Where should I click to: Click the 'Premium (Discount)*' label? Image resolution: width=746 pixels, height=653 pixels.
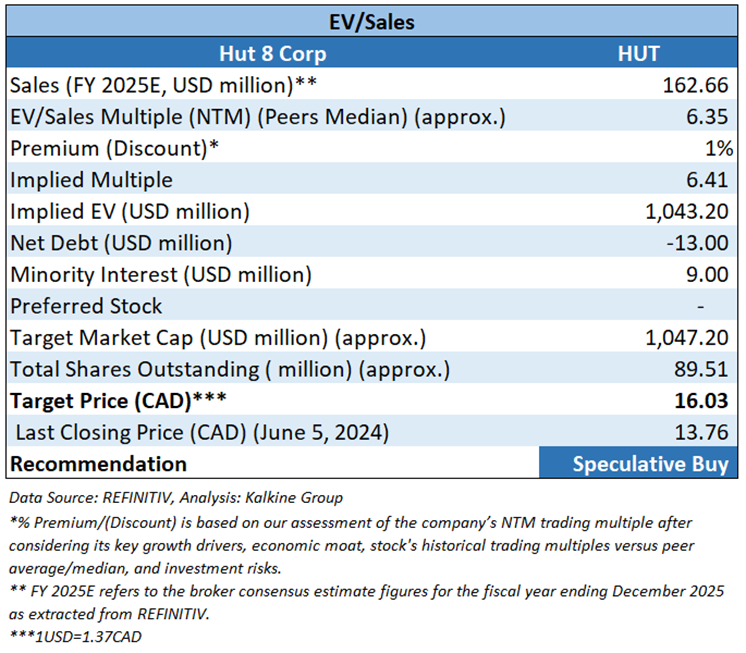pyautogui.click(x=114, y=149)
